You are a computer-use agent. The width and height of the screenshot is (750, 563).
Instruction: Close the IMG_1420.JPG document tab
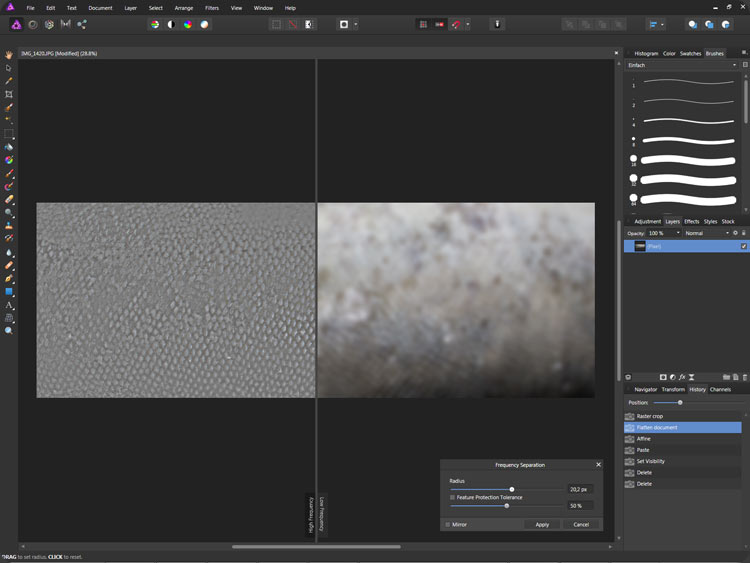[616, 53]
